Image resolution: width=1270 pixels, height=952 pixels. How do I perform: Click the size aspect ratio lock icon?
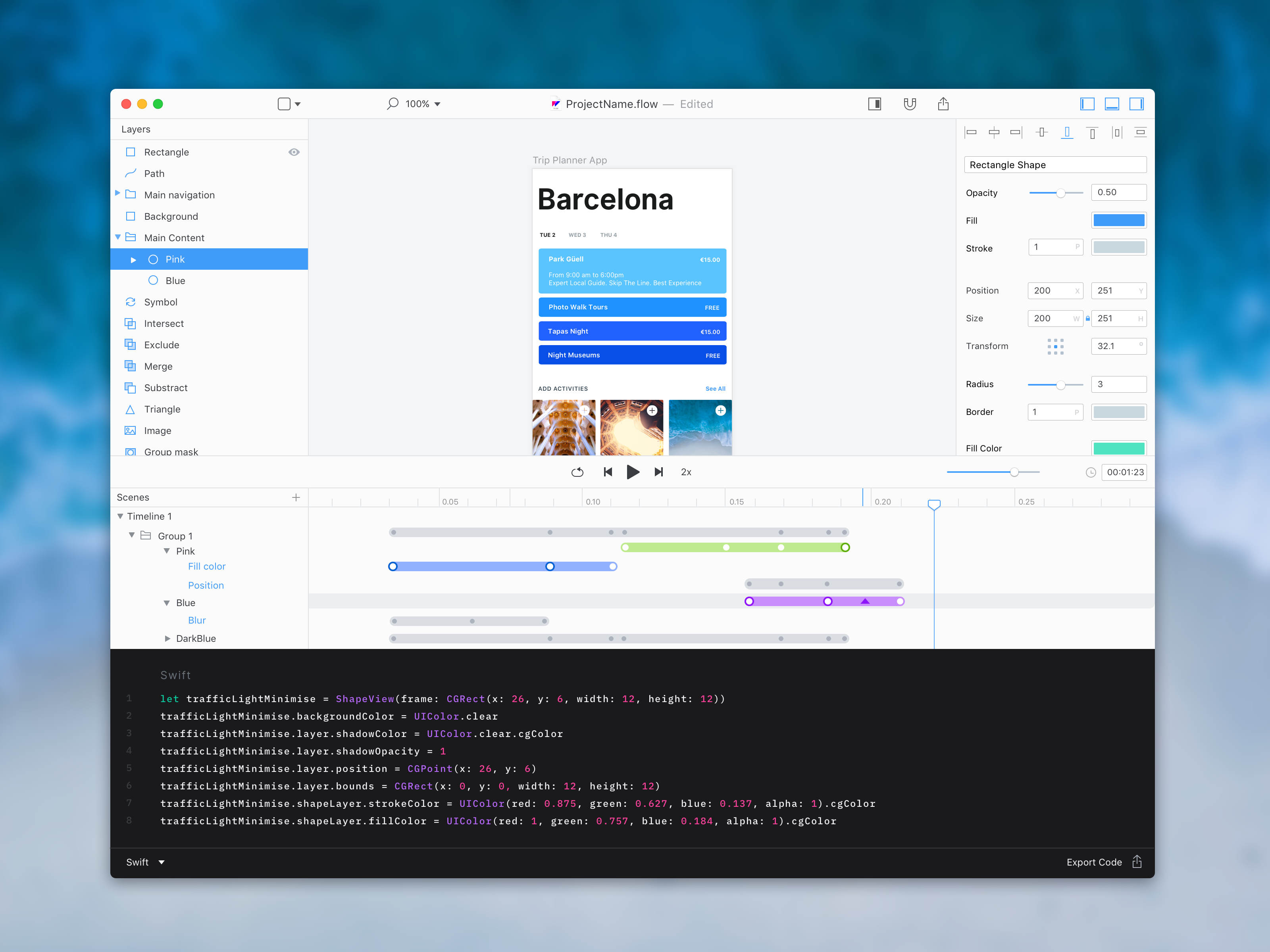tap(1087, 319)
